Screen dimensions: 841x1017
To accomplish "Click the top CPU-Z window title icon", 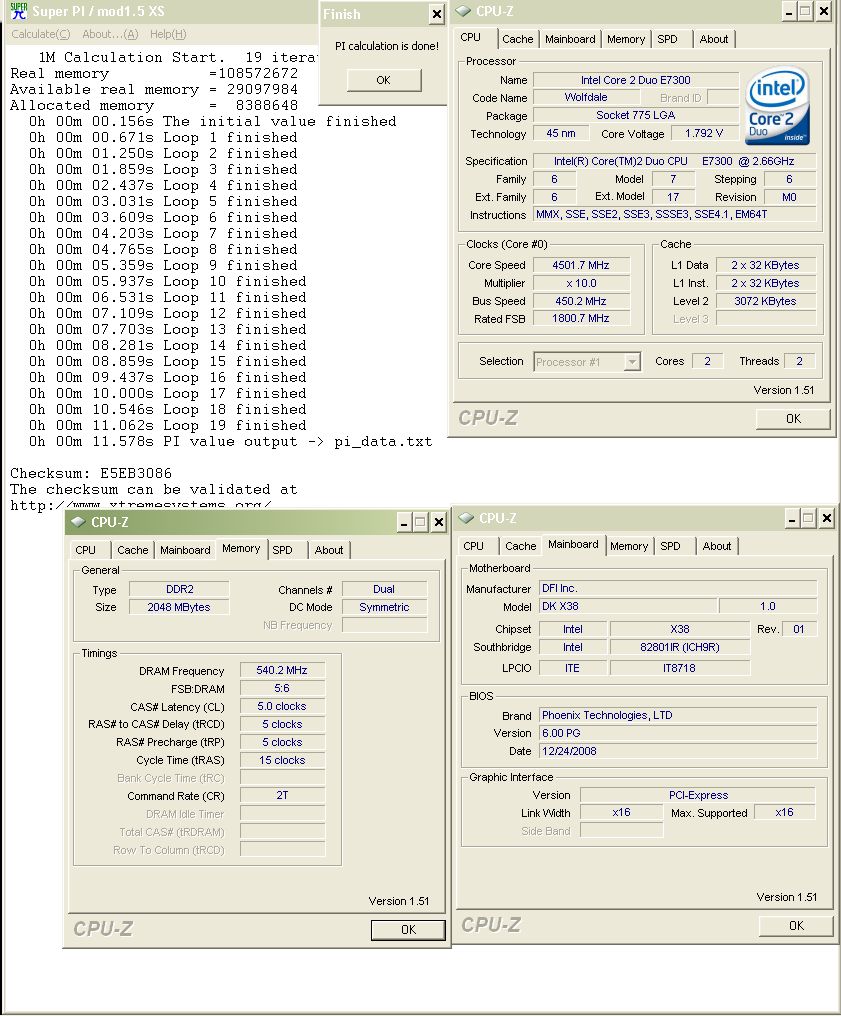I will click(x=463, y=11).
